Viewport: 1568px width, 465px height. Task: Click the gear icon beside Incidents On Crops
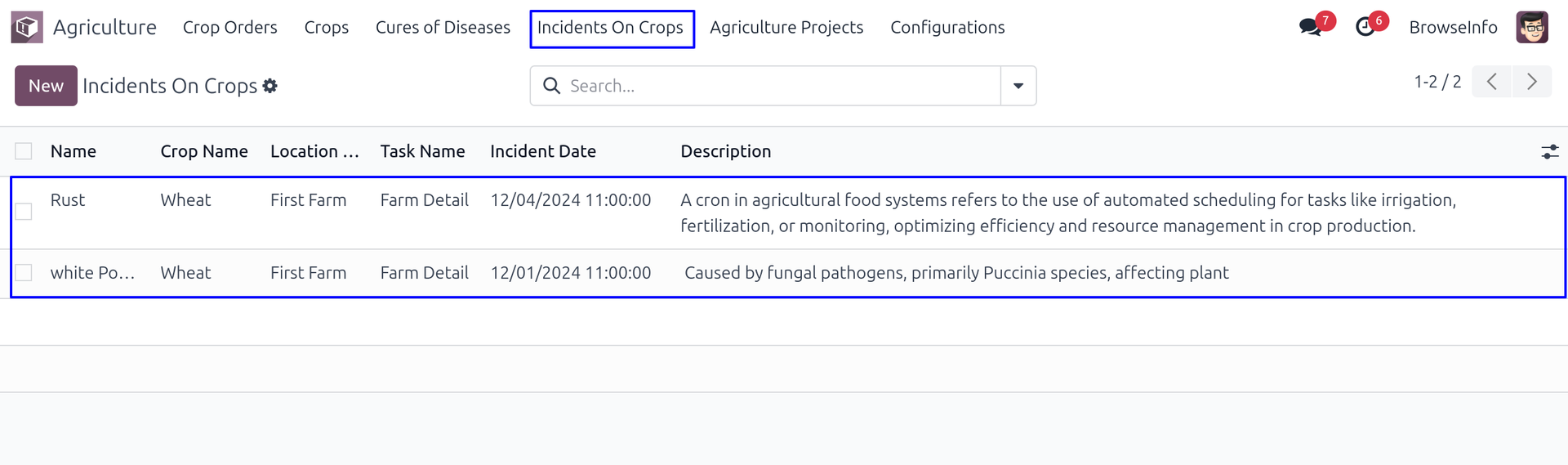[x=270, y=86]
